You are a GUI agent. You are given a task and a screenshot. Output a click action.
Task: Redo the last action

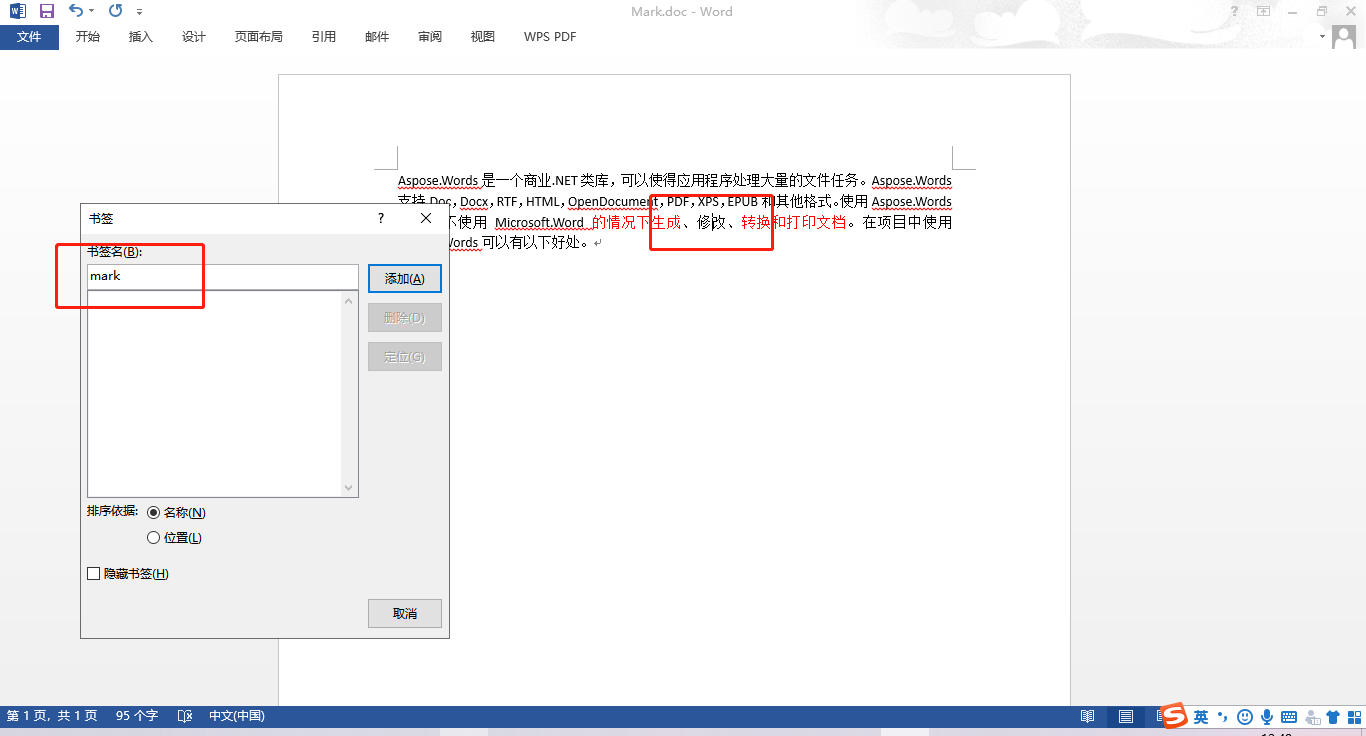coord(115,11)
